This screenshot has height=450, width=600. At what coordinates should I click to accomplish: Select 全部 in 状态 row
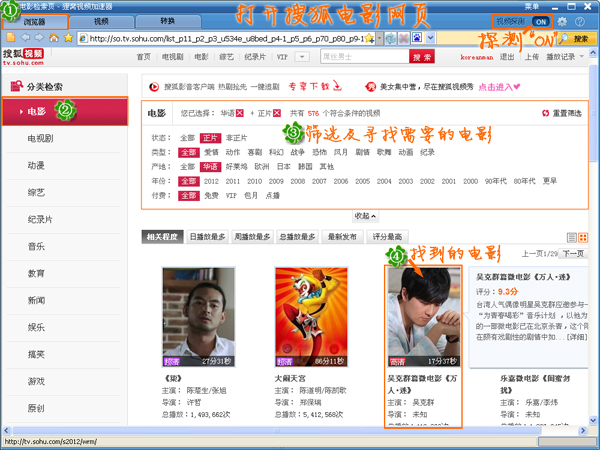click(188, 138)
